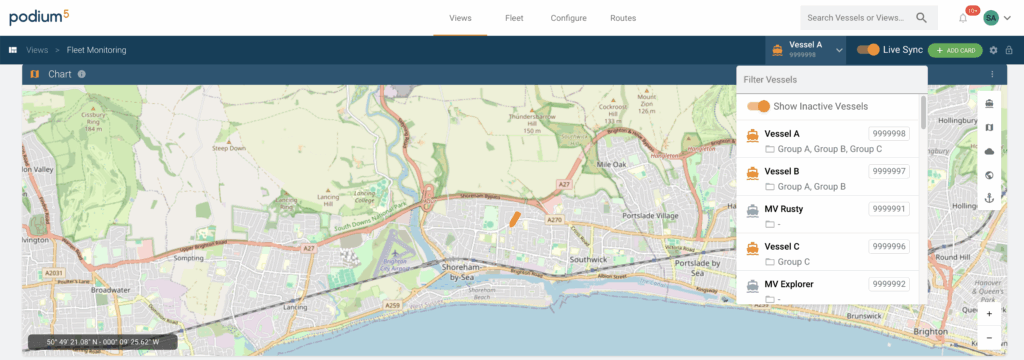Open the notifications bell icon

963,18
